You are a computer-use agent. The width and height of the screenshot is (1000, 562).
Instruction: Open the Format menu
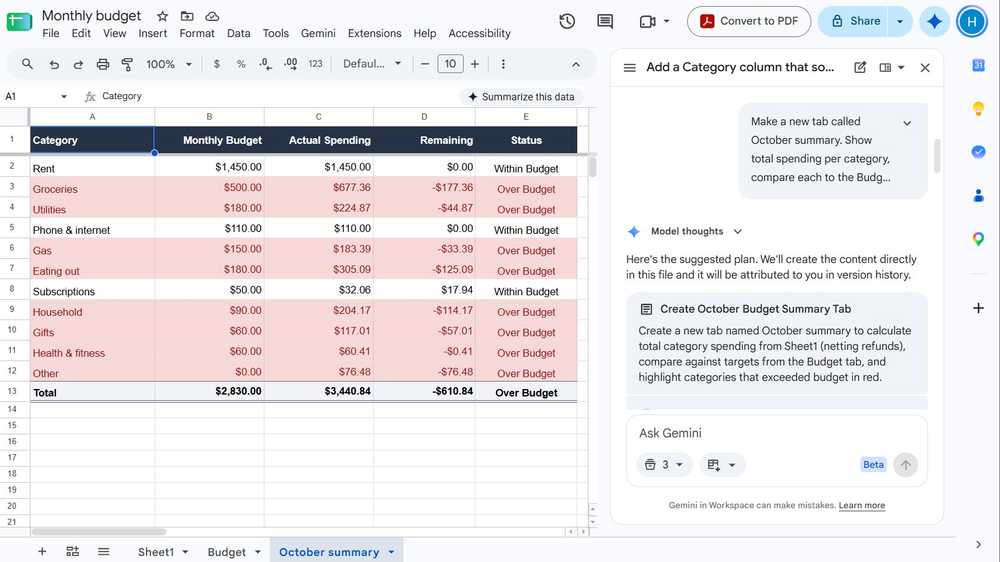pyautogui.click(x=196, y=33)
